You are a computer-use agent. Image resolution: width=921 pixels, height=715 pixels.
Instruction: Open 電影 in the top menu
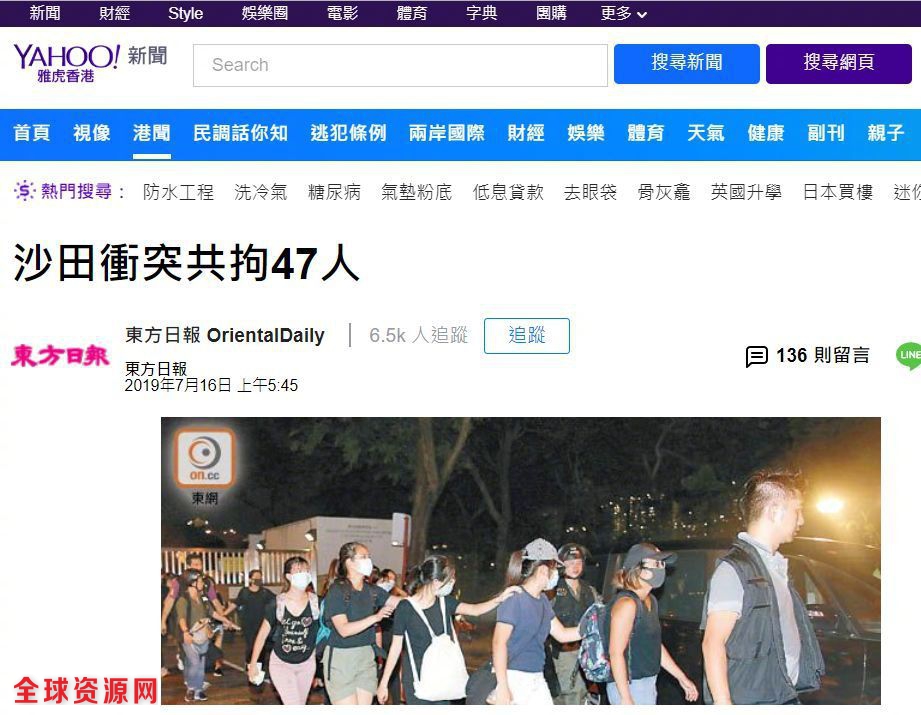tap(342, 13)
